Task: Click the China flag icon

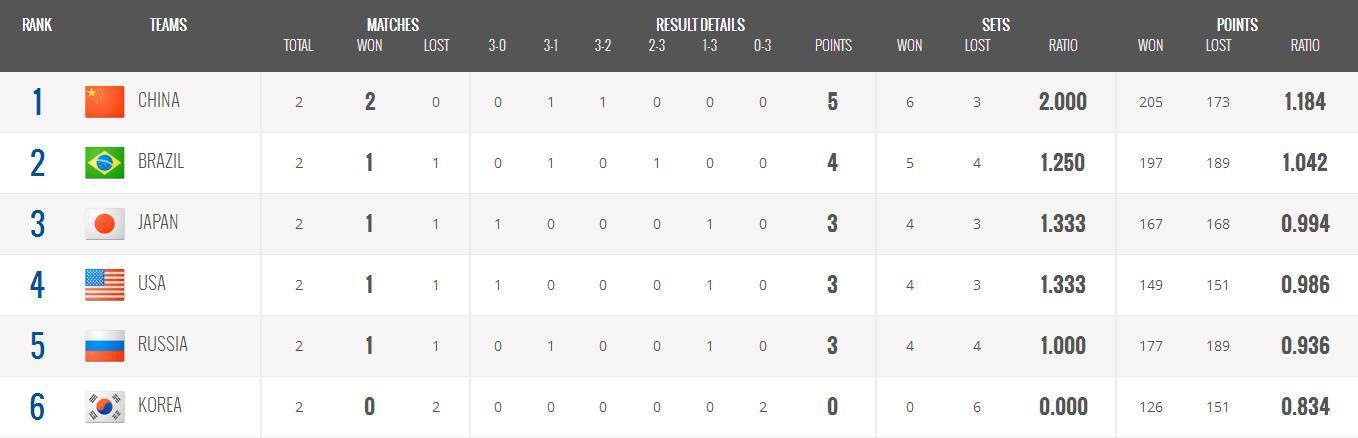Action: [x=104, y=101]
